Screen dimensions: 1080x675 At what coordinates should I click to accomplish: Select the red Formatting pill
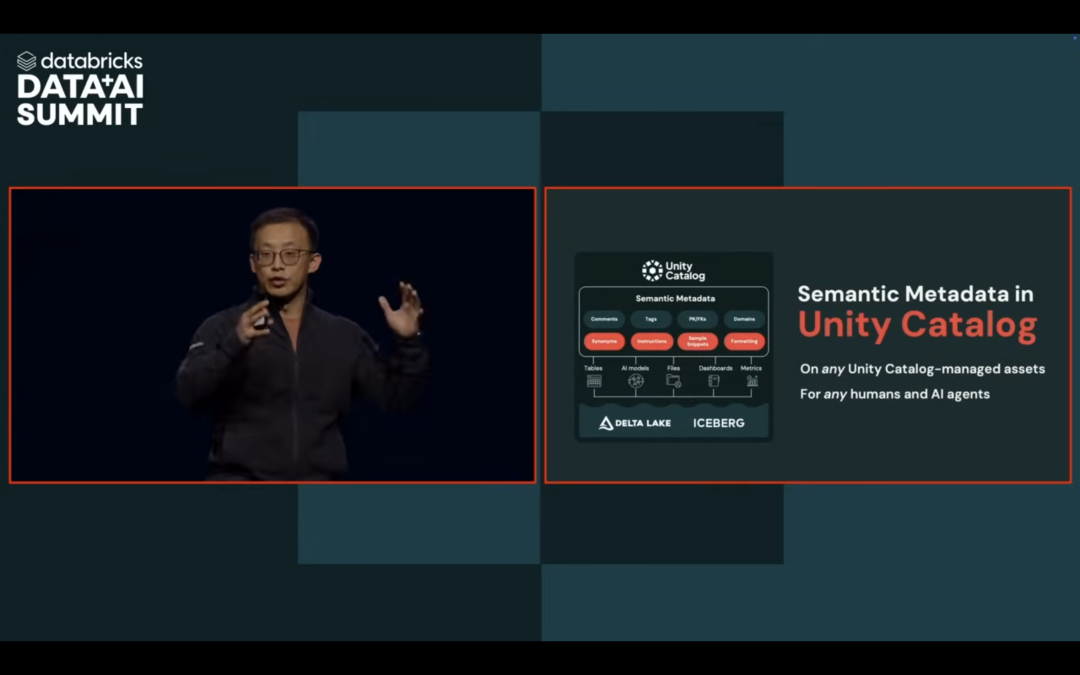tap(745, 342)
